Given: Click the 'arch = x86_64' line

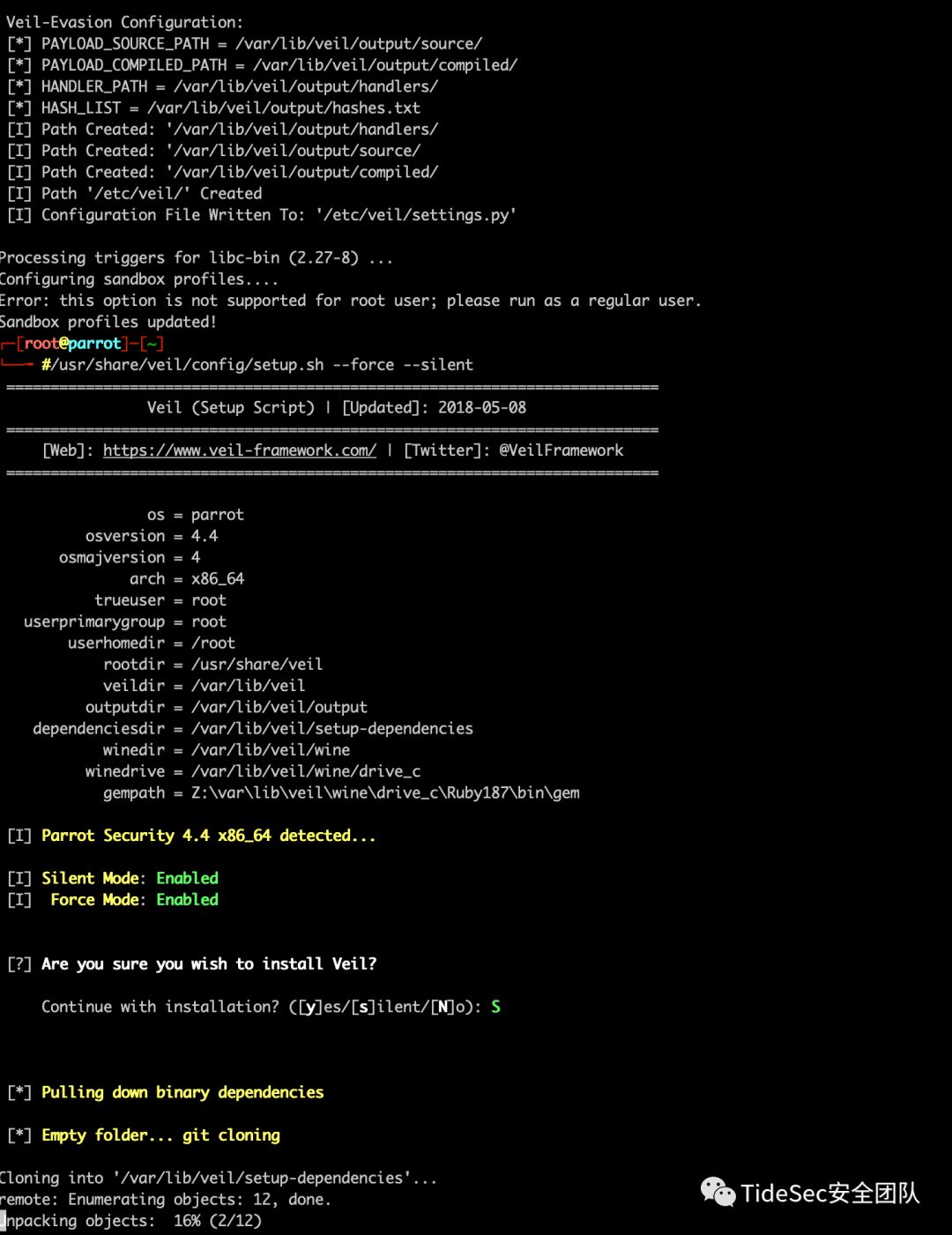Looking at the screenshot, I should (x=187, y=579).
